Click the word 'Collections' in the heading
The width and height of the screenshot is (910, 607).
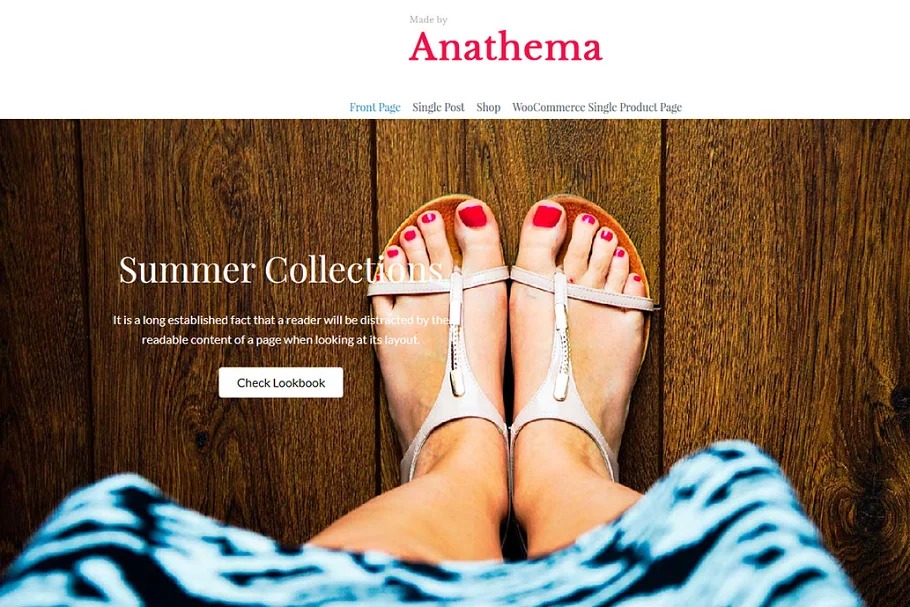point(353,270)
